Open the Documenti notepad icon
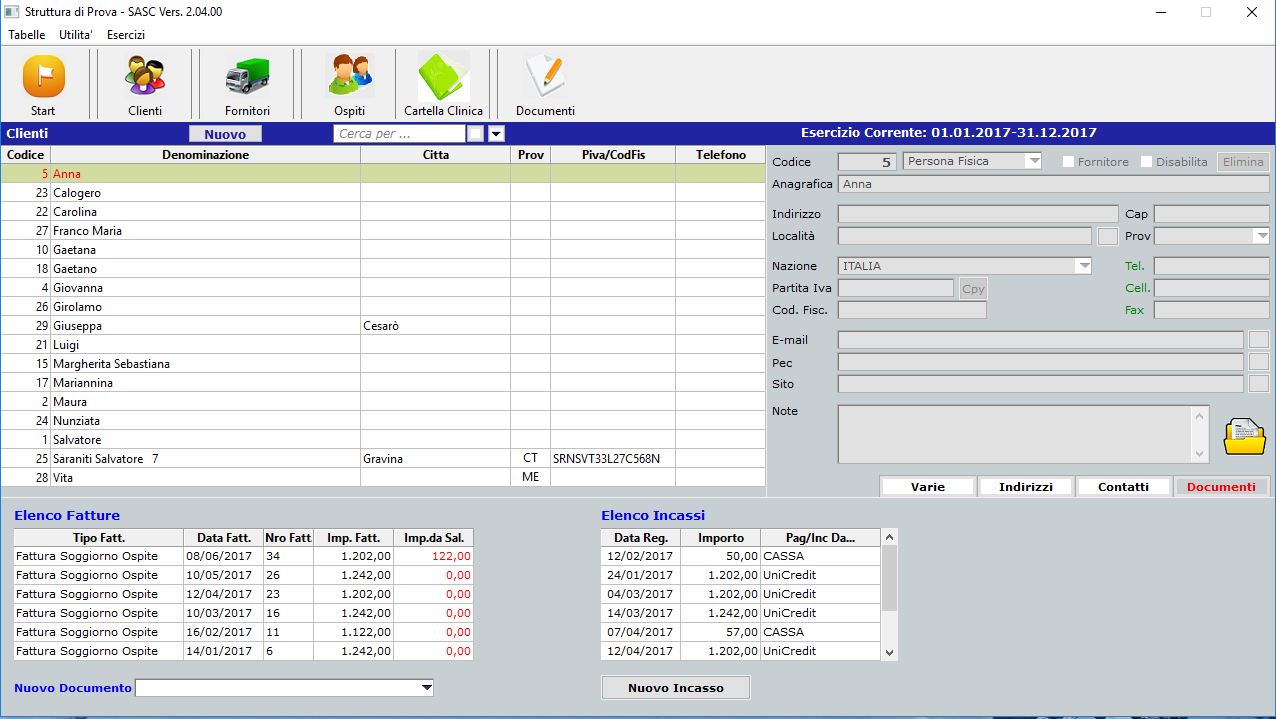The image size is (1276, 719). [x=545, y=77]
